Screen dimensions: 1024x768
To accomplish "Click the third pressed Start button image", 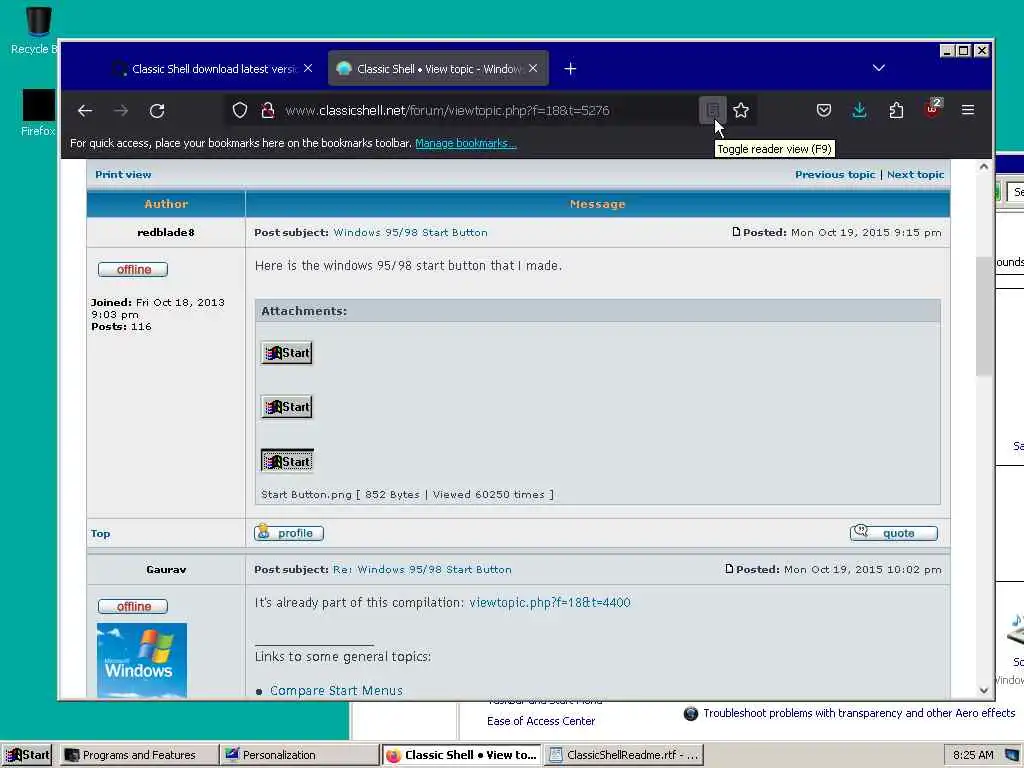I will [287, 461].
